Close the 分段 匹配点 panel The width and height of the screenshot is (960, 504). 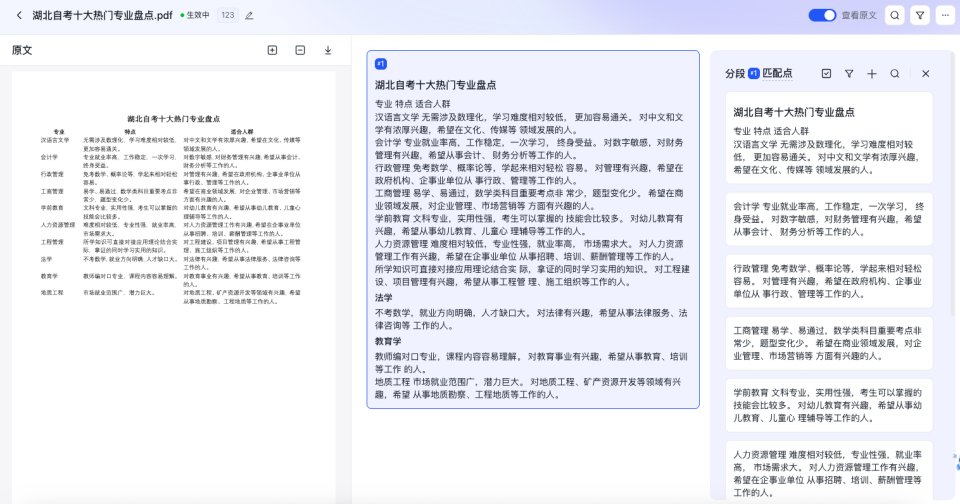click(x=925, y=74)
